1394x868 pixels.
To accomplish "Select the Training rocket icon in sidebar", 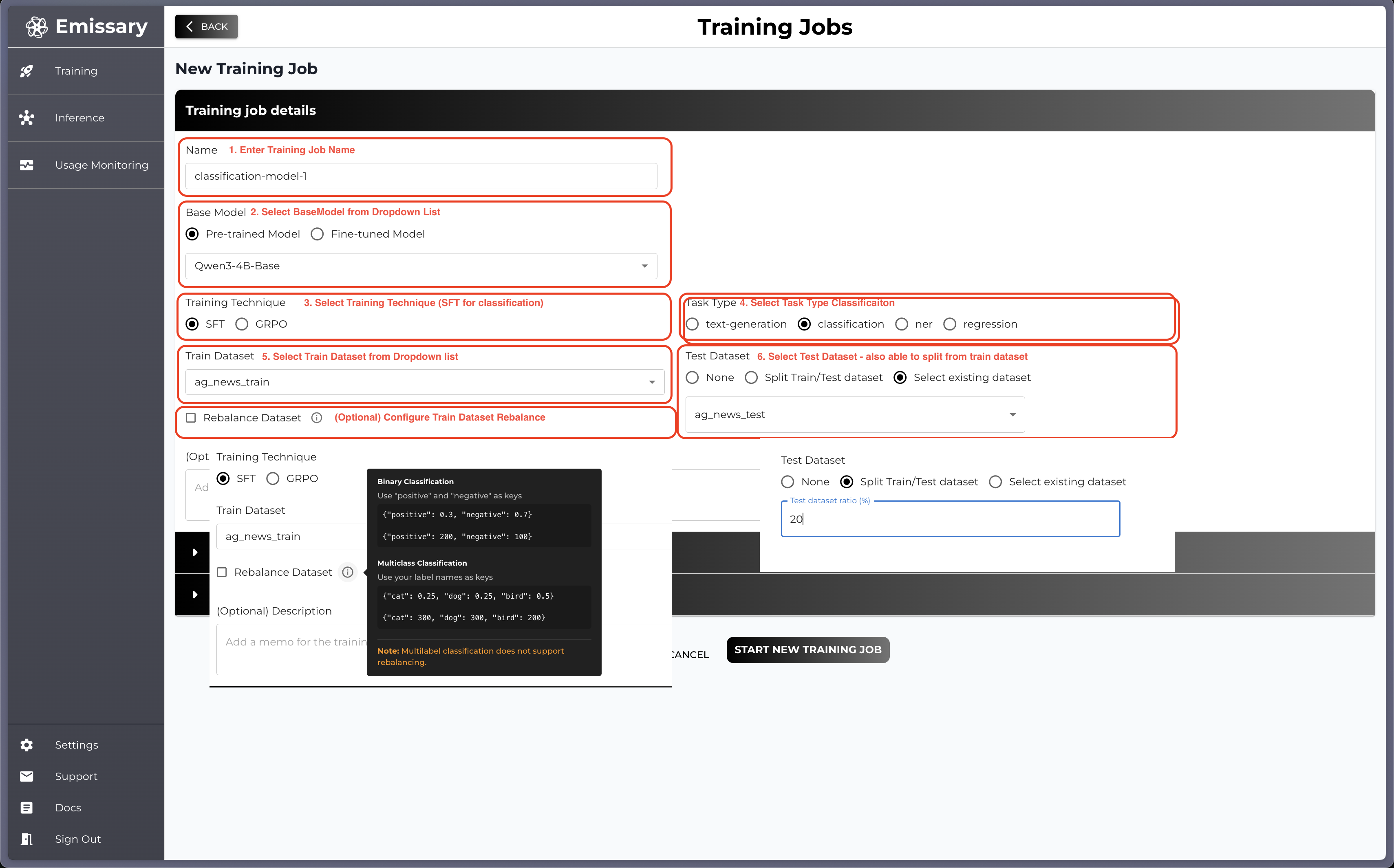I will coord(27,70).
